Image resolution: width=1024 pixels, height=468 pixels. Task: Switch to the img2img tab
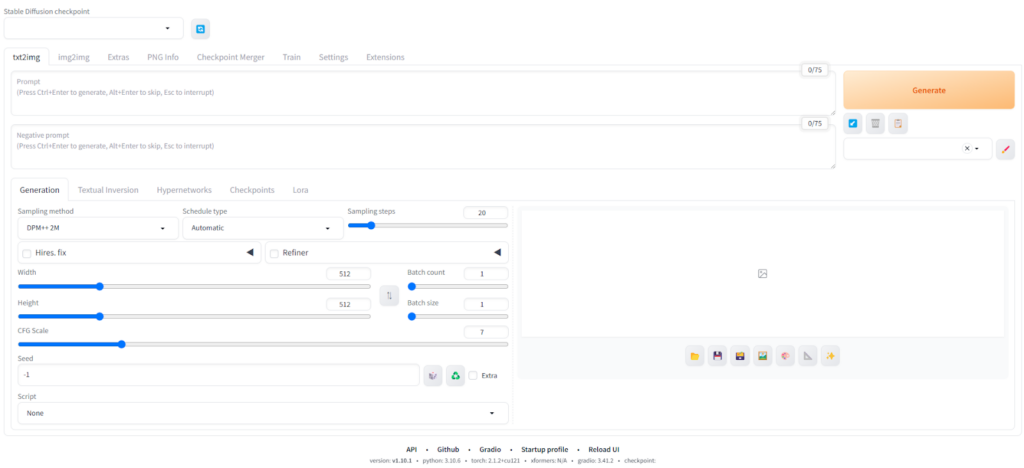[x=74, y=57]
